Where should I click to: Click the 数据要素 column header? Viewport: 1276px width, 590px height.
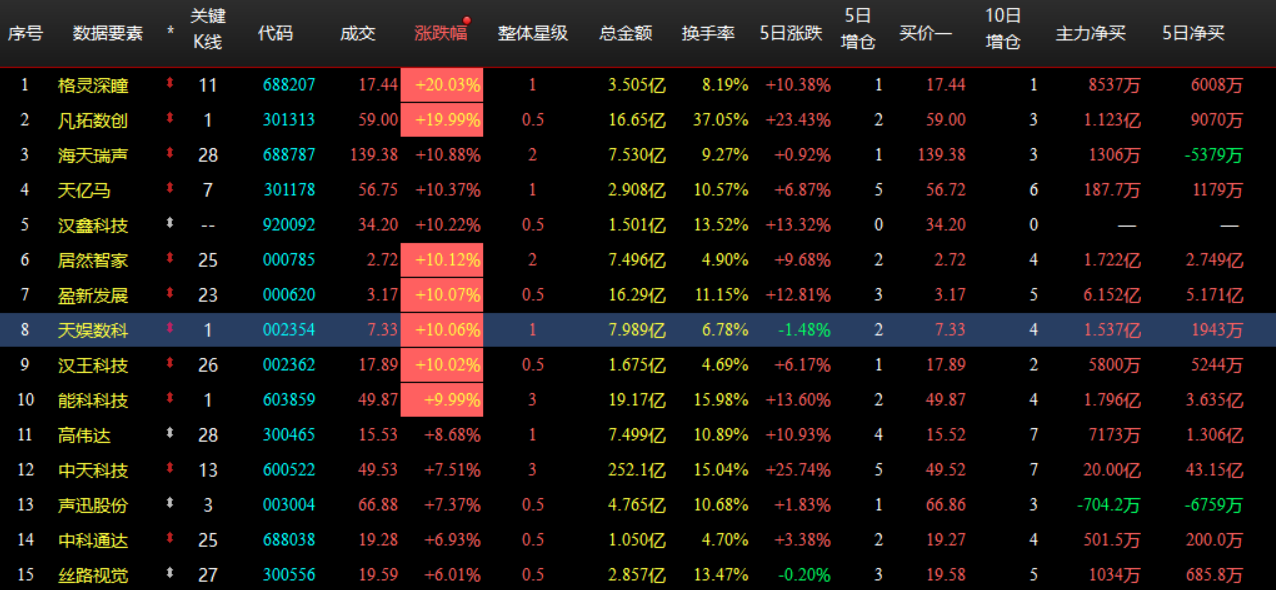click(x=107, y=33)
